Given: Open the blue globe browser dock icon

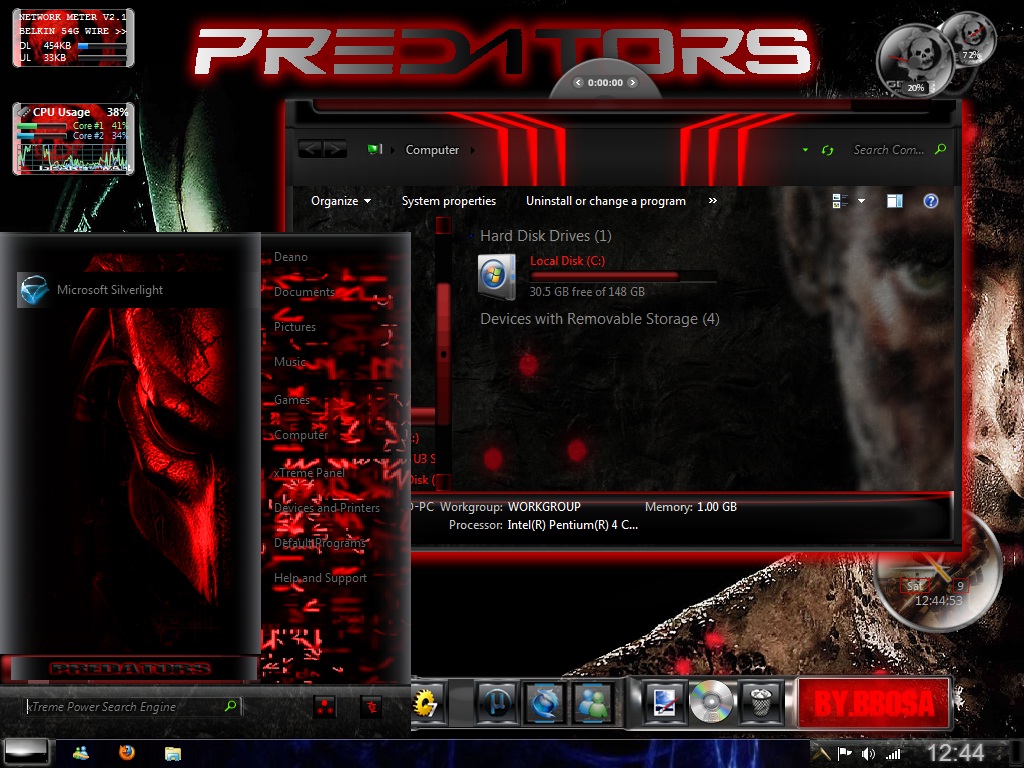Looking at the screenshot, I should click(545, 703).
